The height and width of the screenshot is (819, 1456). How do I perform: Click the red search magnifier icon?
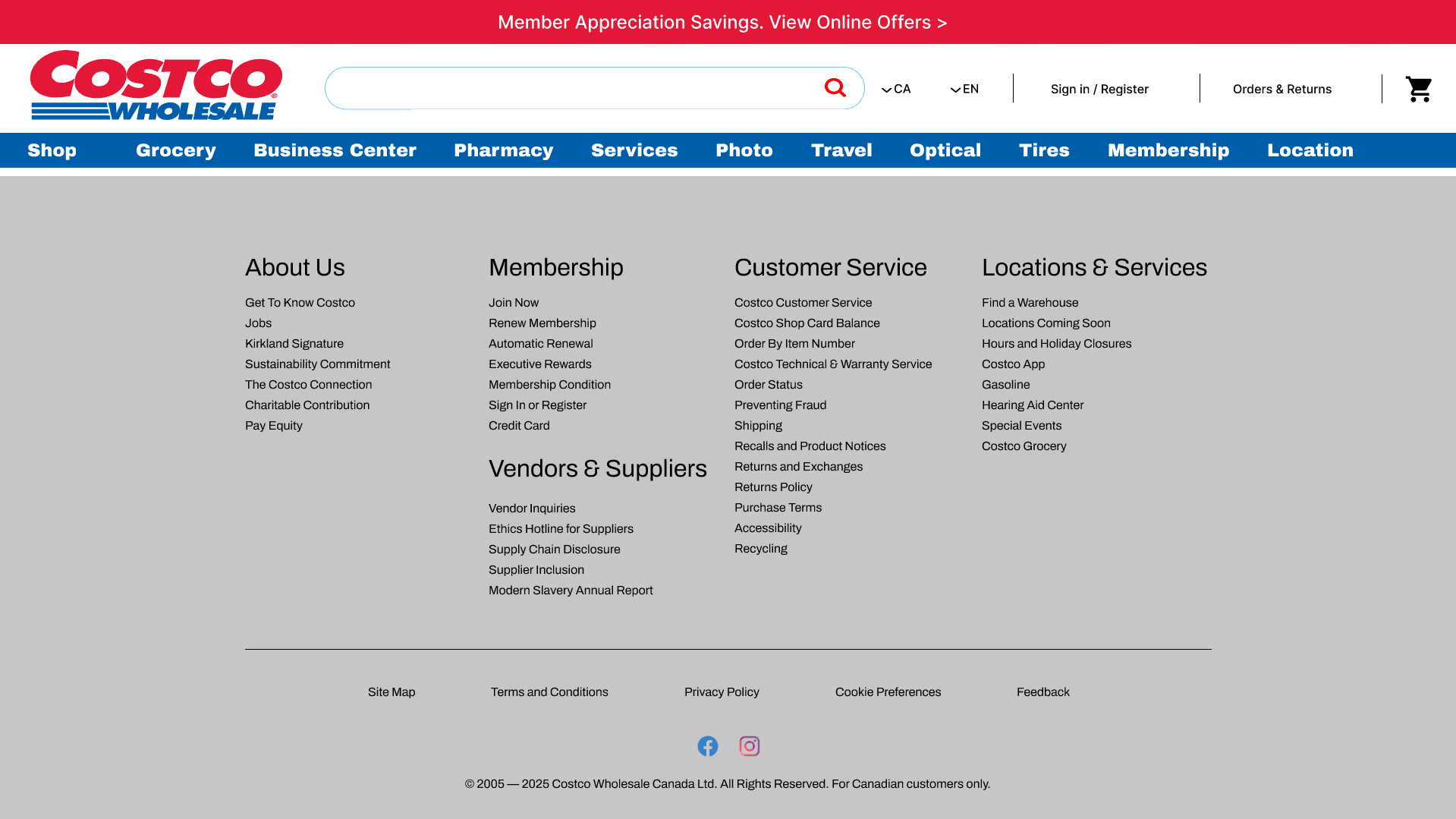click(835, 88)
